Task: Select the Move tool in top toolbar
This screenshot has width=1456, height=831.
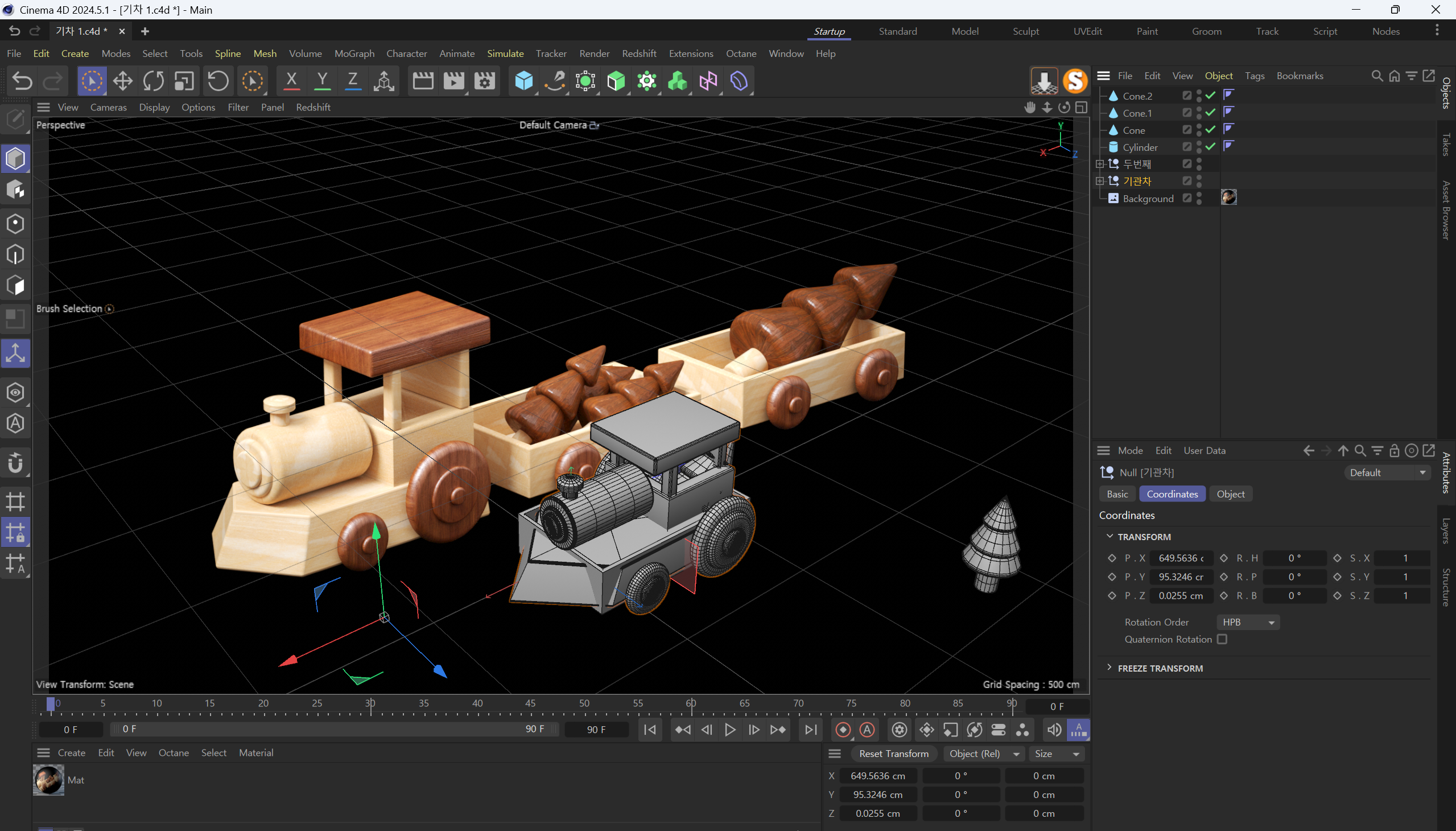Action: click(x=123, y=81)
